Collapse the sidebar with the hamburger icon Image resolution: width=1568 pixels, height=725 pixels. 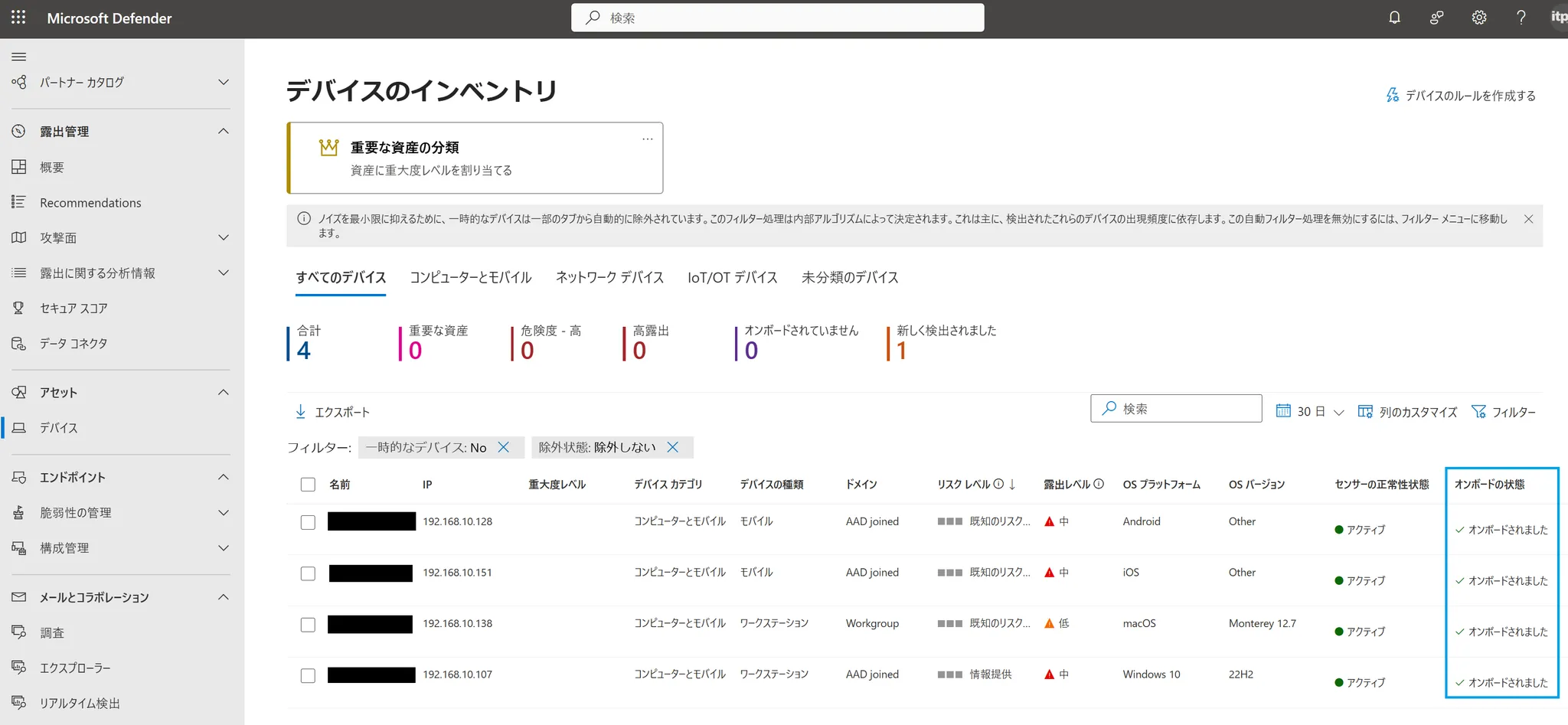point(19,57)
